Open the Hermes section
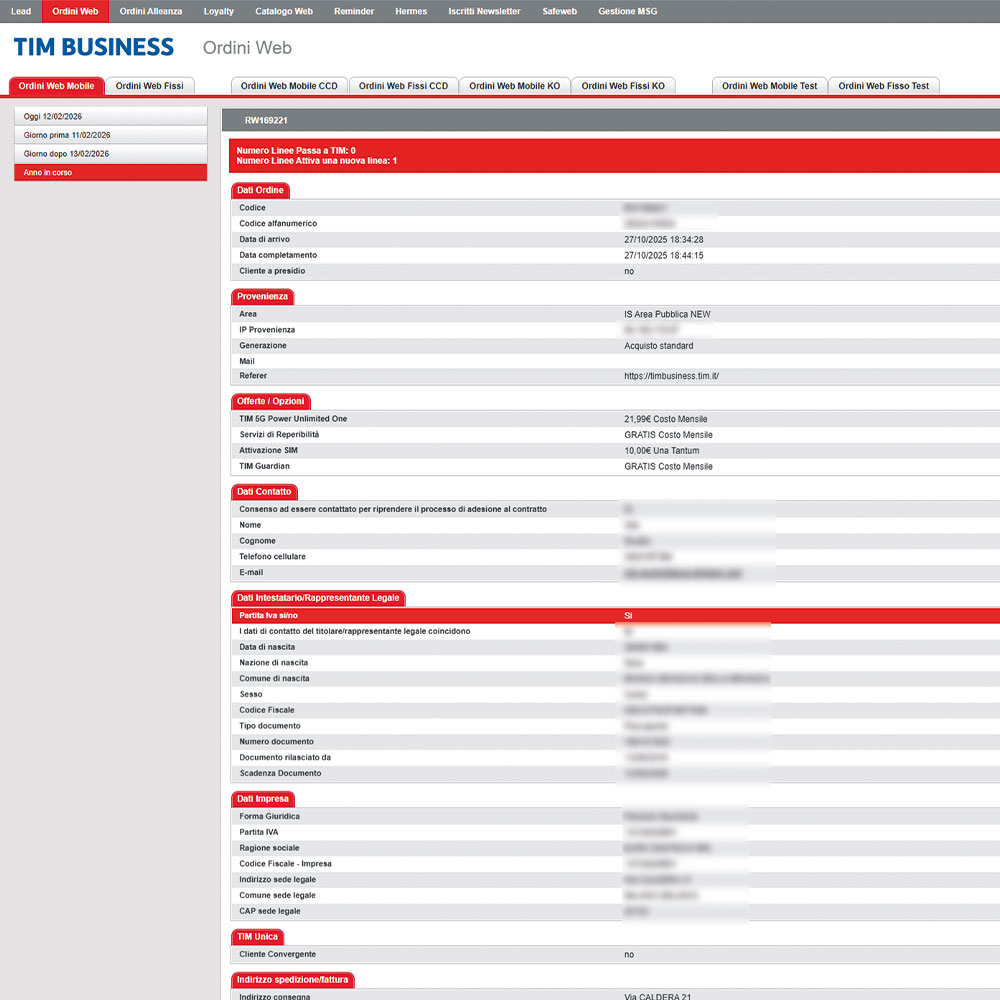This screenshot has width=1000, height=1000. click(x=410, y=11)
